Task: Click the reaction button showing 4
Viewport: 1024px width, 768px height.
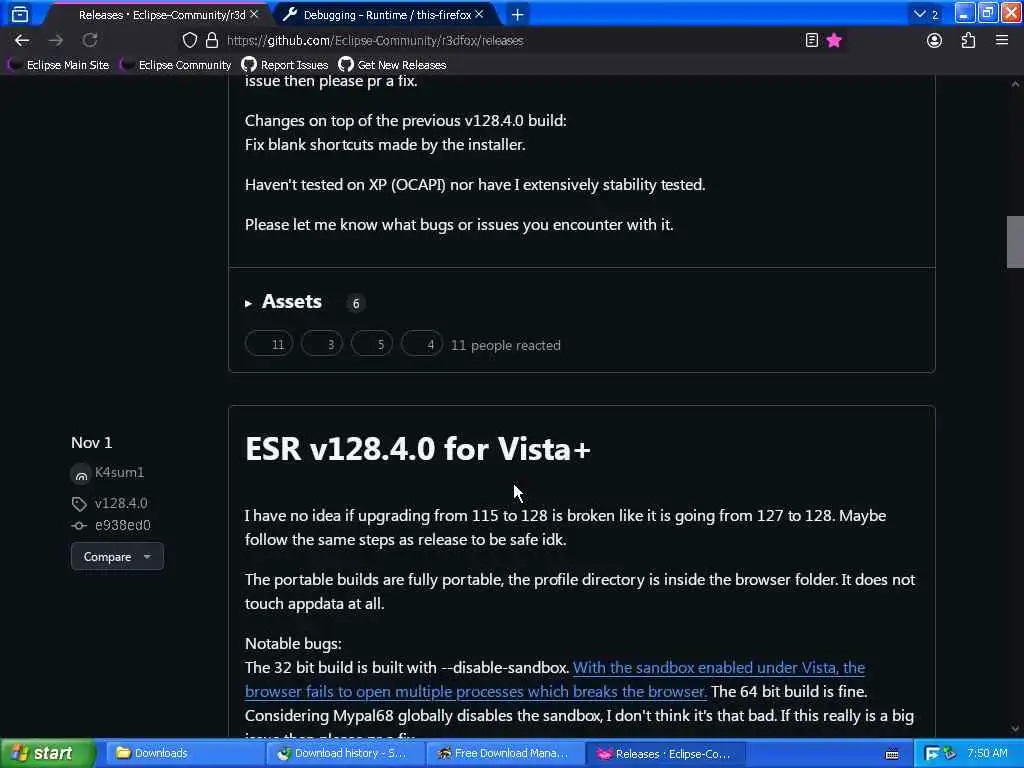Action: pyautogui.click(x=421, y=344)
